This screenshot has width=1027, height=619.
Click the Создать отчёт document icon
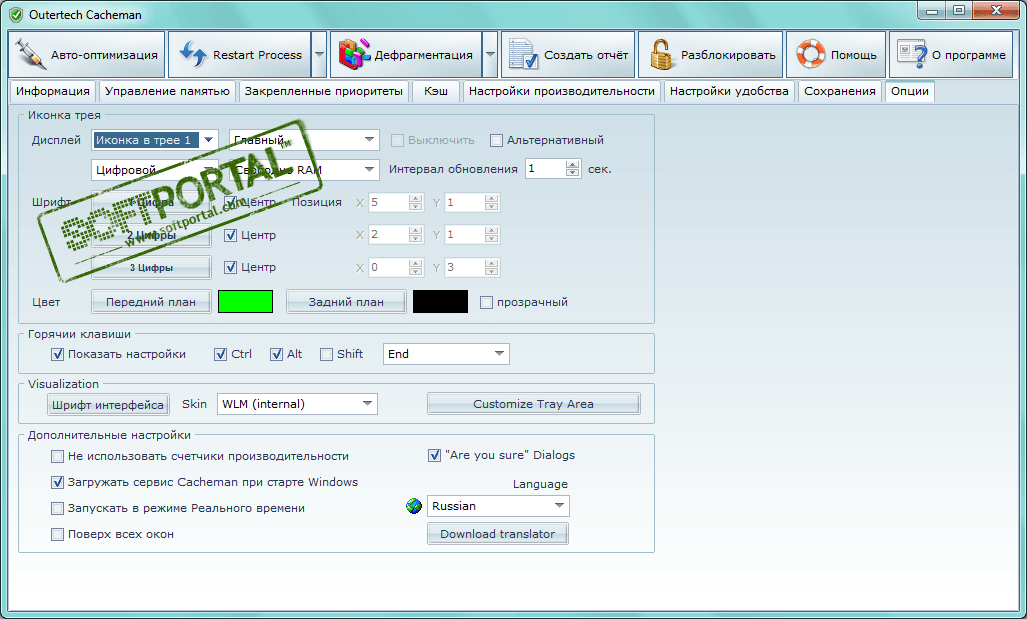pyautogui.click(x=523, y=55)
